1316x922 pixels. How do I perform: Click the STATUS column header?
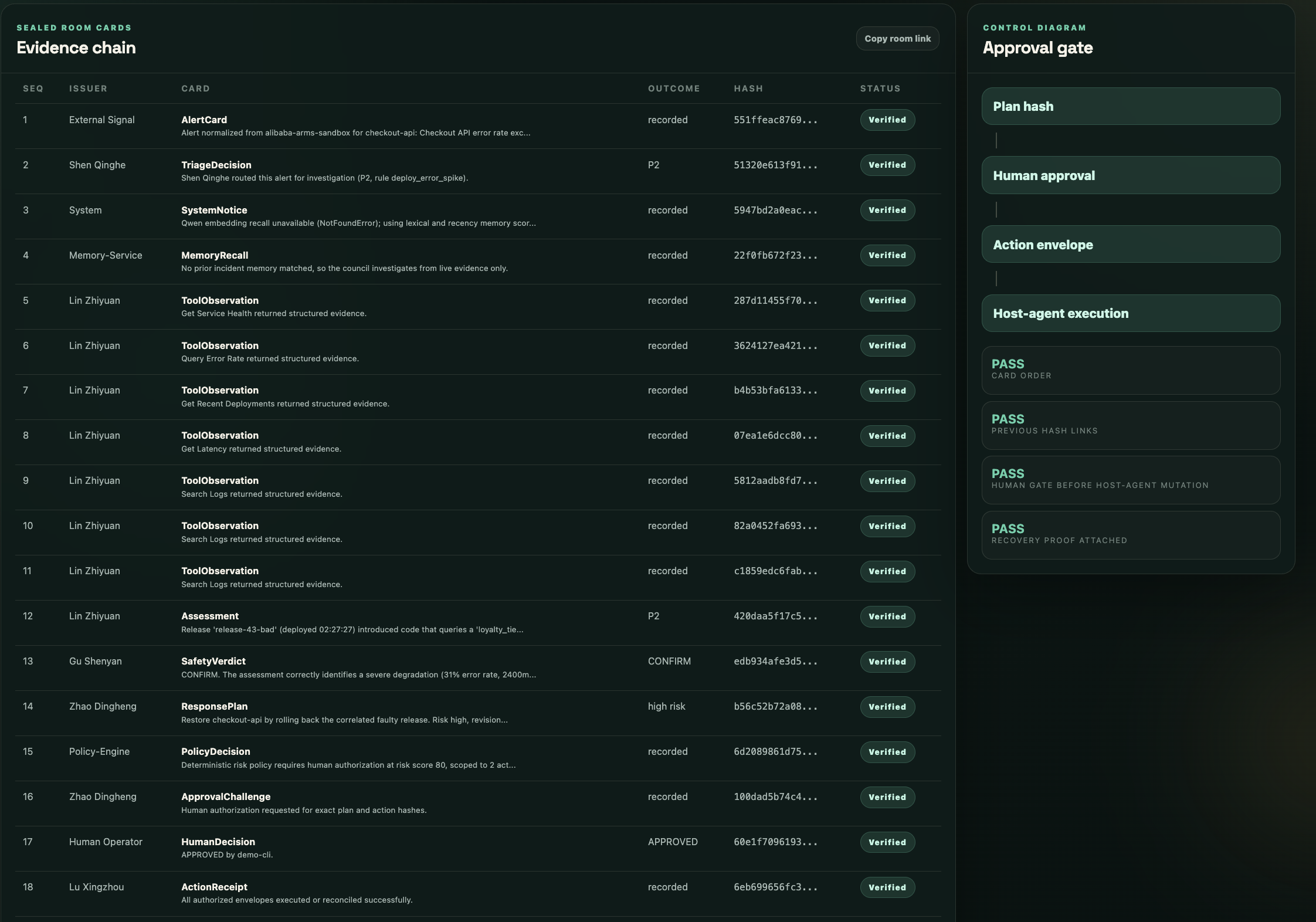pyautogui.click(x=880, y=89)
